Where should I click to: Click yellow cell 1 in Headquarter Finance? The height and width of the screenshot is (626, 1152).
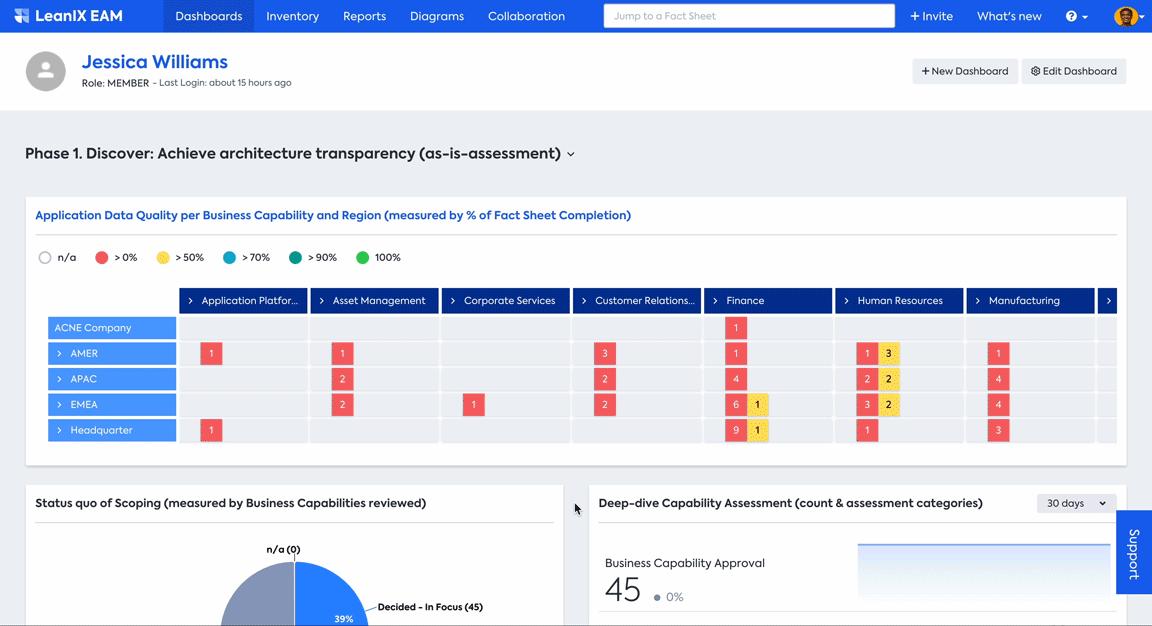[757, 431]
